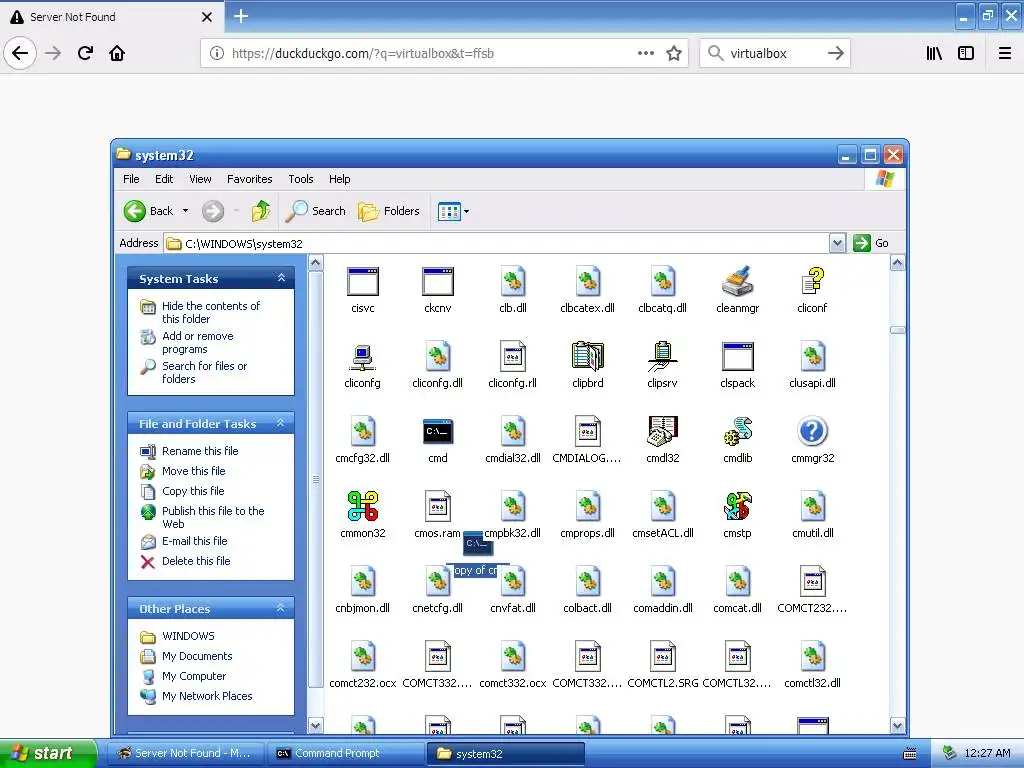Image resolution: width=1024 pixels, height=768 pixels.
Task: Click E-mail this file
Action: pos(195,541)
